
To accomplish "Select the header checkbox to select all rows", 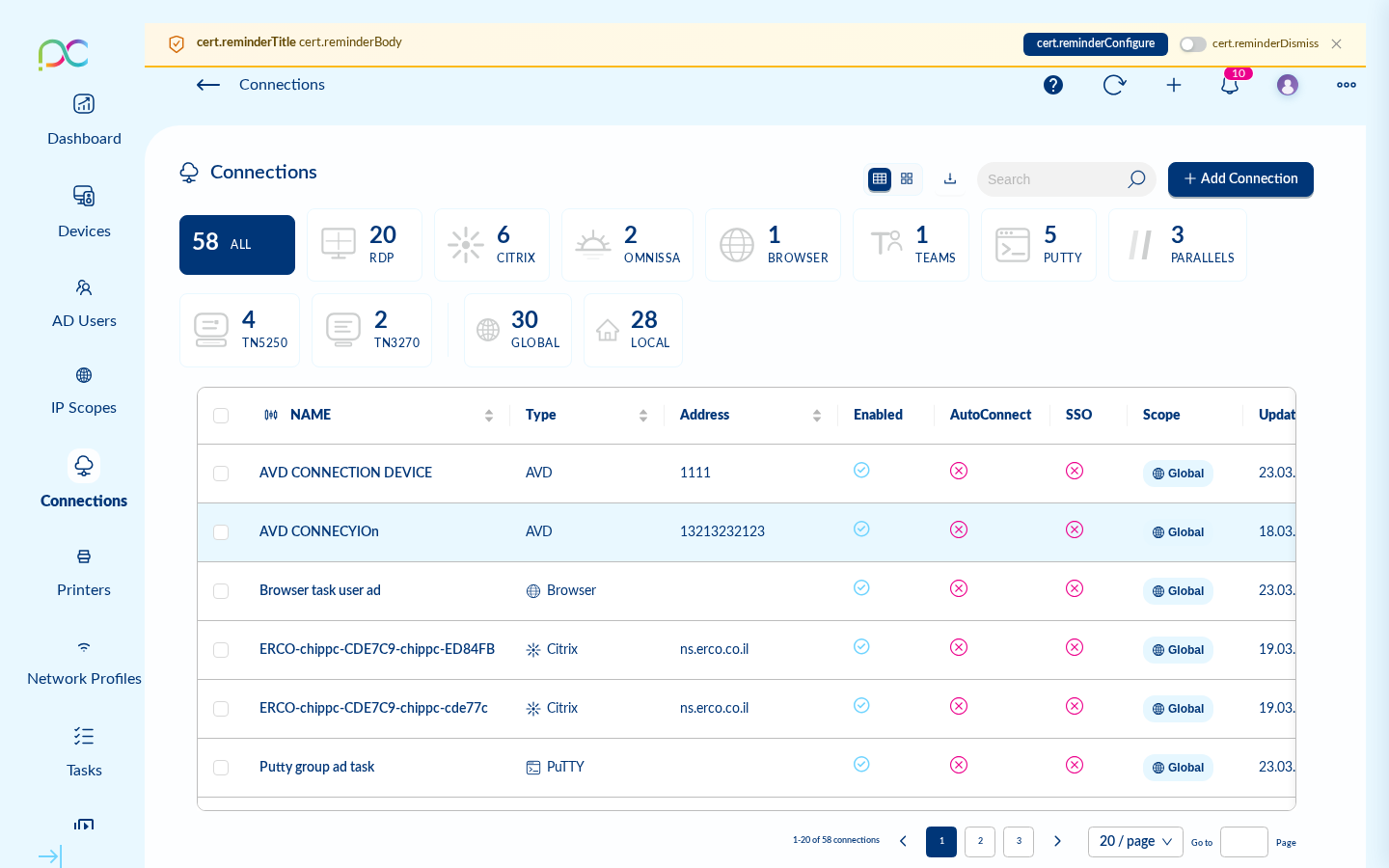I will click(x=221, y=416).
